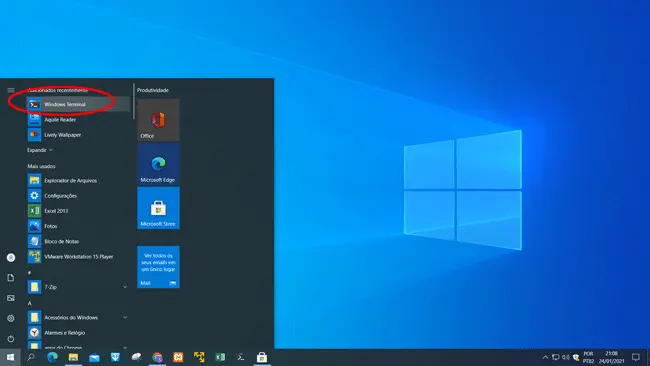The height and width of the screenshot is (366, 650).
Task: Open Configurações from most used
Action: tap(79, 196)
